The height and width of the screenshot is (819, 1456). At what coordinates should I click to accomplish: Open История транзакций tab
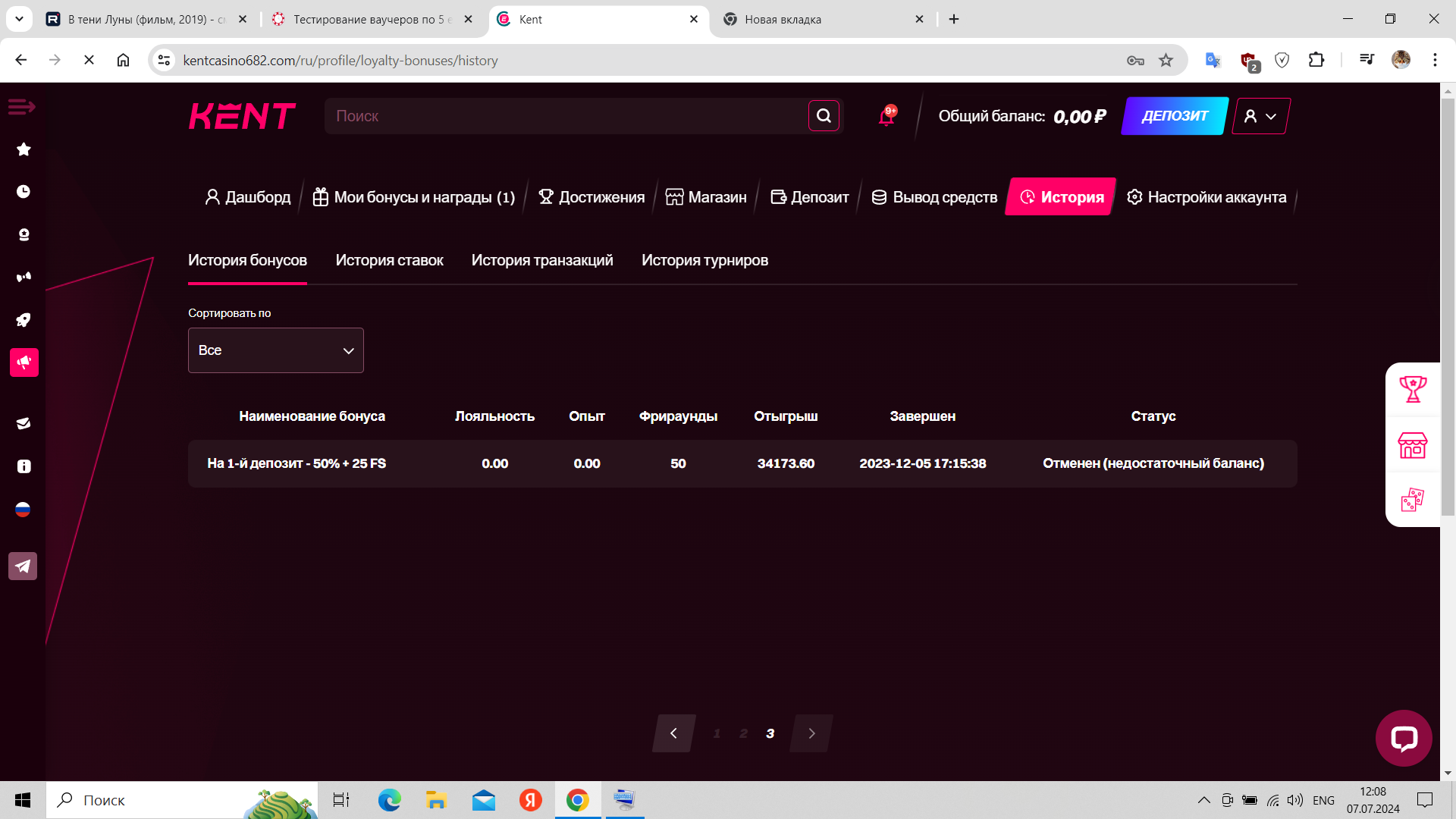click(x=542, y=260)
